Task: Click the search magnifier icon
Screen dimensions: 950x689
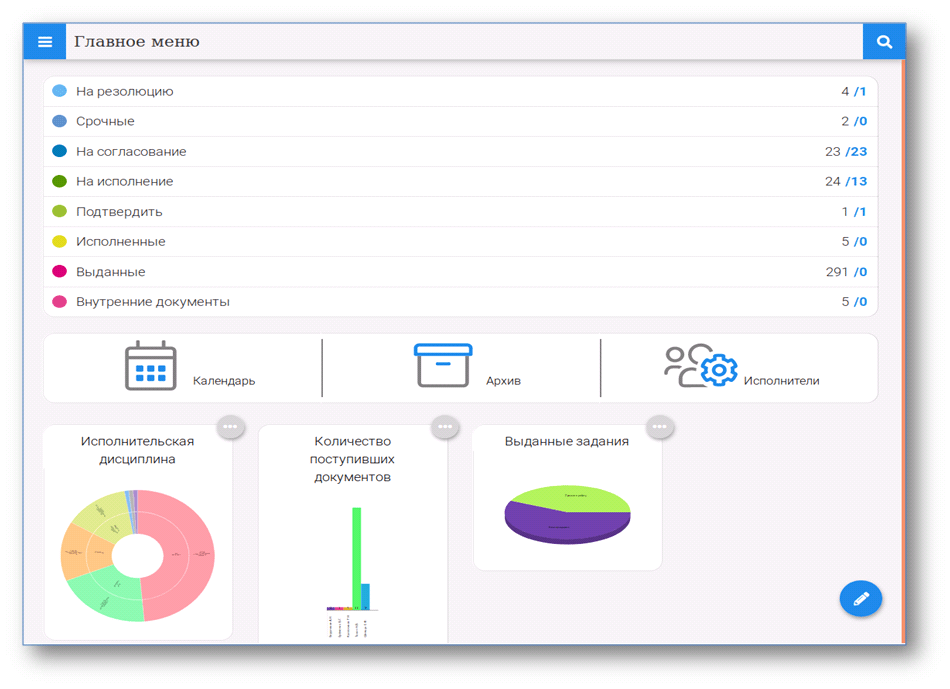Action: pyautogui.click(x=884, y=42)
